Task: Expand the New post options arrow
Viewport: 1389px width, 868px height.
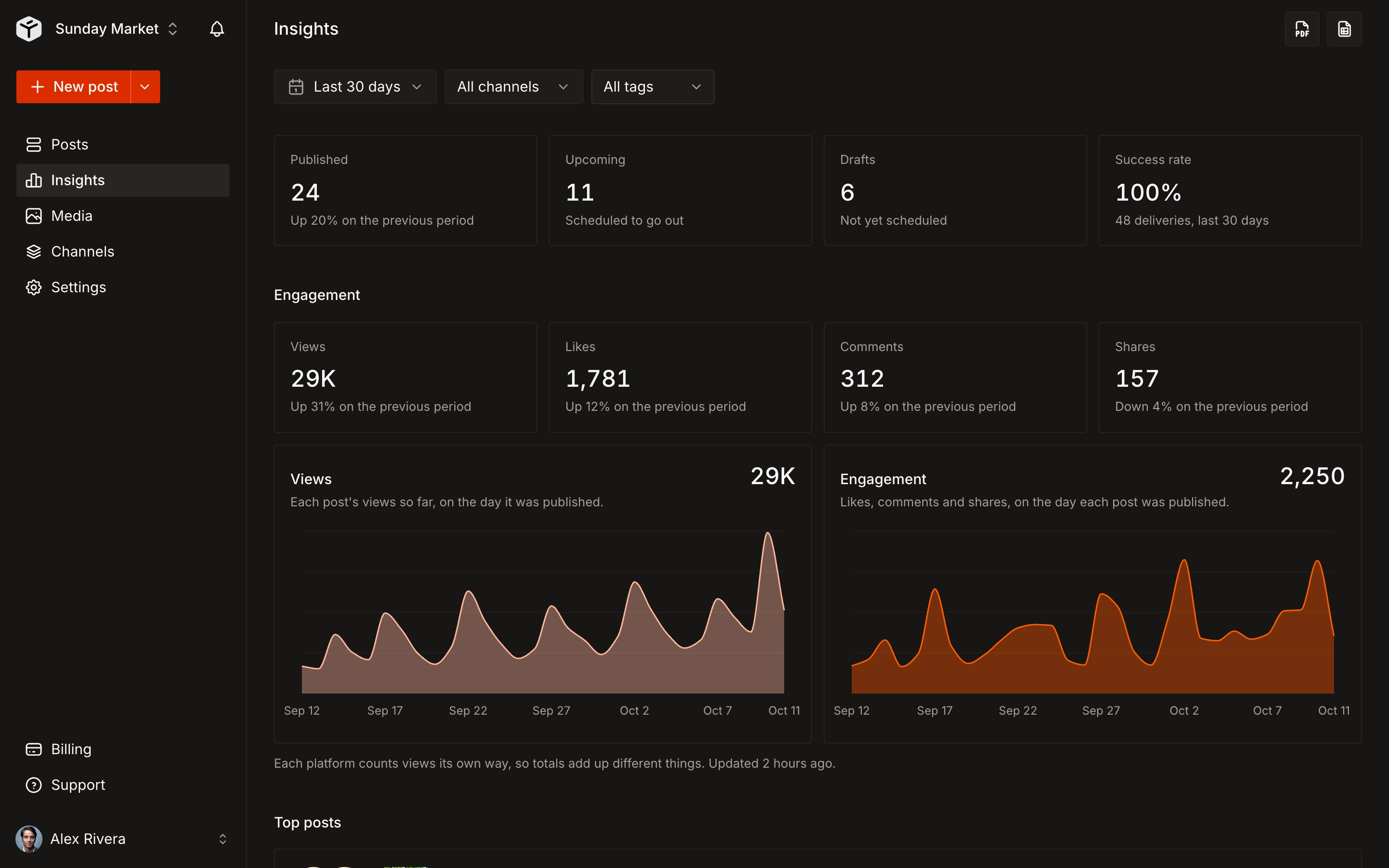Action: coord(145,87)
